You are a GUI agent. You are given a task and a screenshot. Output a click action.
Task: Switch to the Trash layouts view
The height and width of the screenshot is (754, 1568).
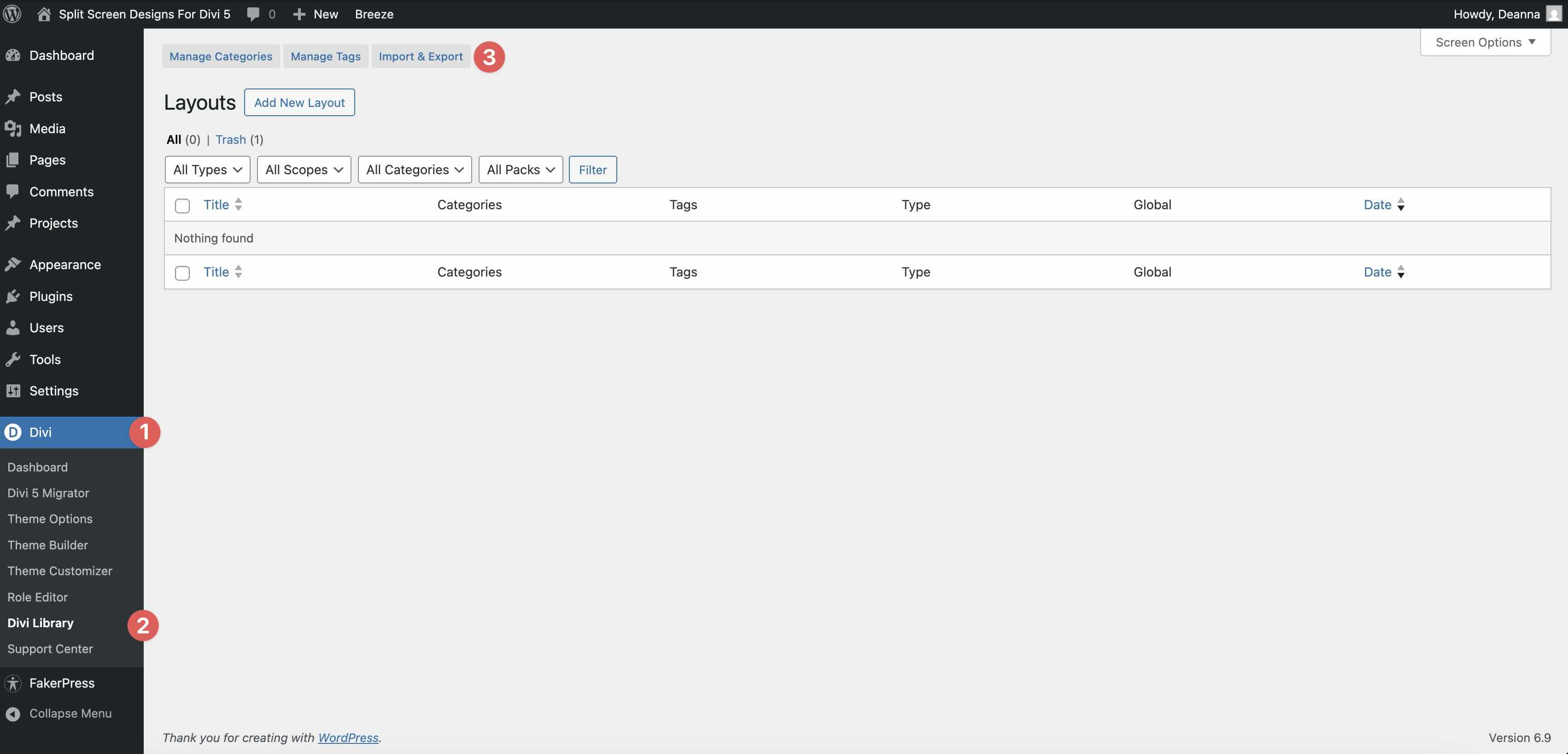point(230,140)
